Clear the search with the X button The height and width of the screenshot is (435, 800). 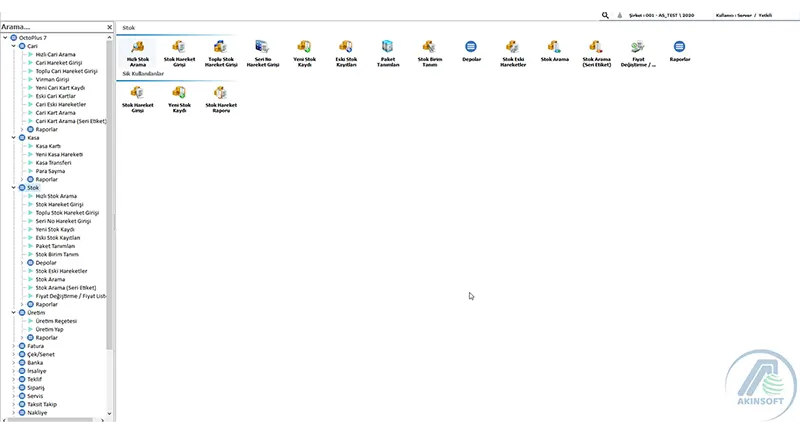[108, 26]
